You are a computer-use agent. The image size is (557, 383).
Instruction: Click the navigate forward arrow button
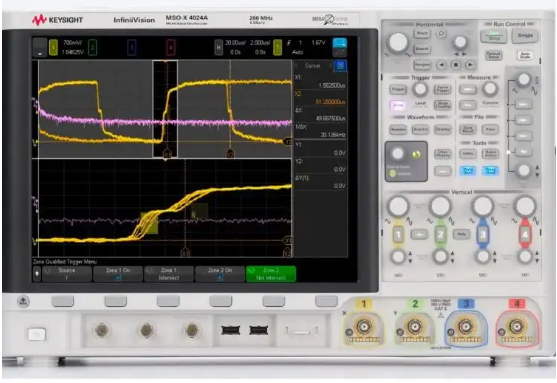pyautogui.click(x=470, y=65)
